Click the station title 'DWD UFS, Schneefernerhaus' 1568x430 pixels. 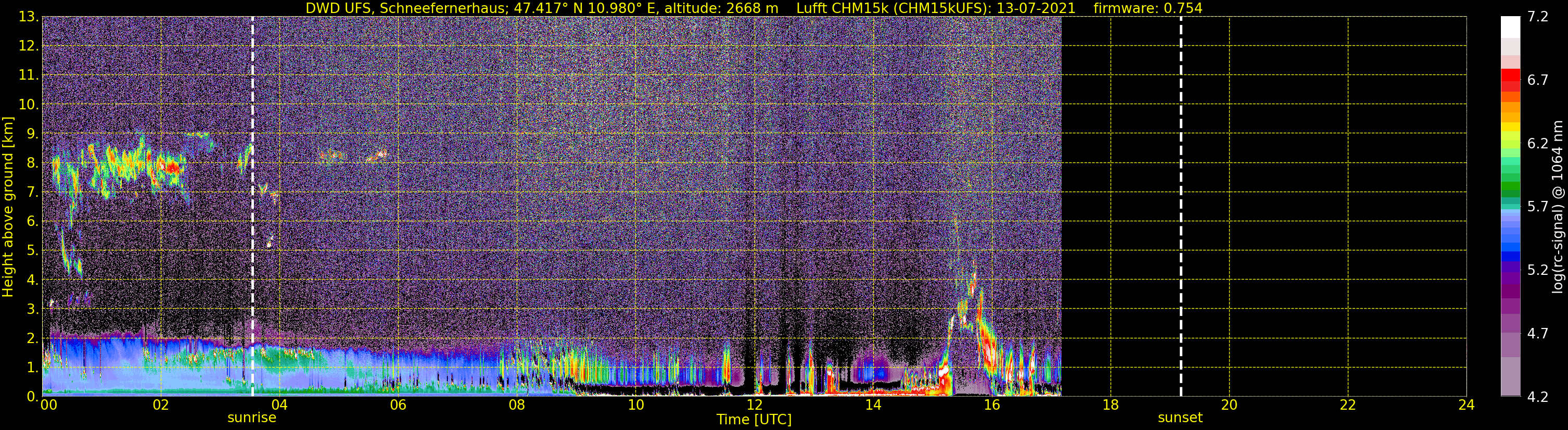(x=406, y=8)
